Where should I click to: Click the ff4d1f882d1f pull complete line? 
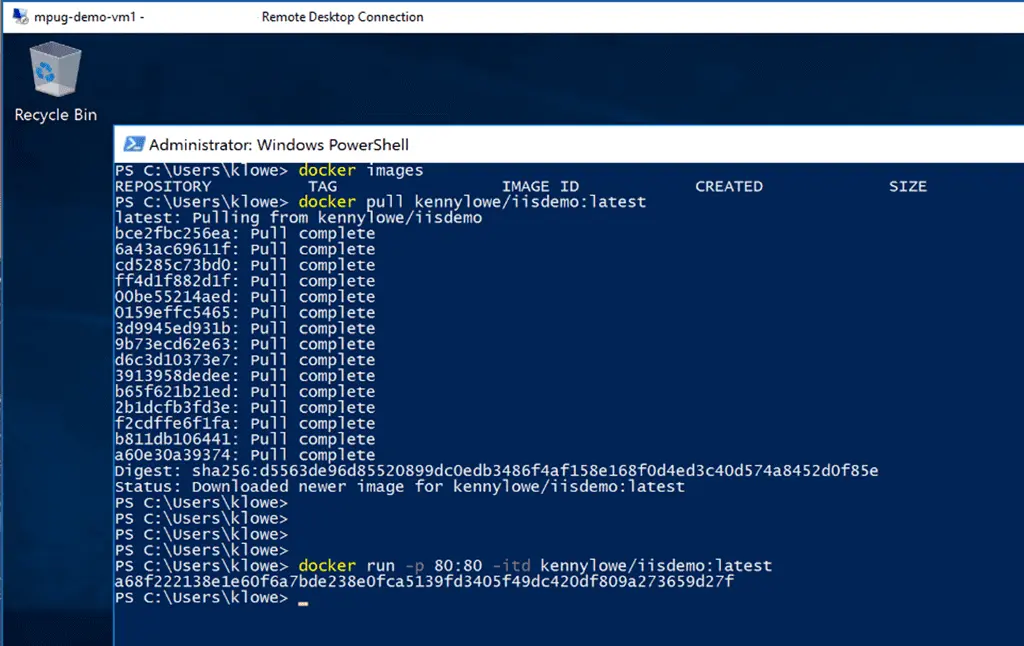pos(245,281)
